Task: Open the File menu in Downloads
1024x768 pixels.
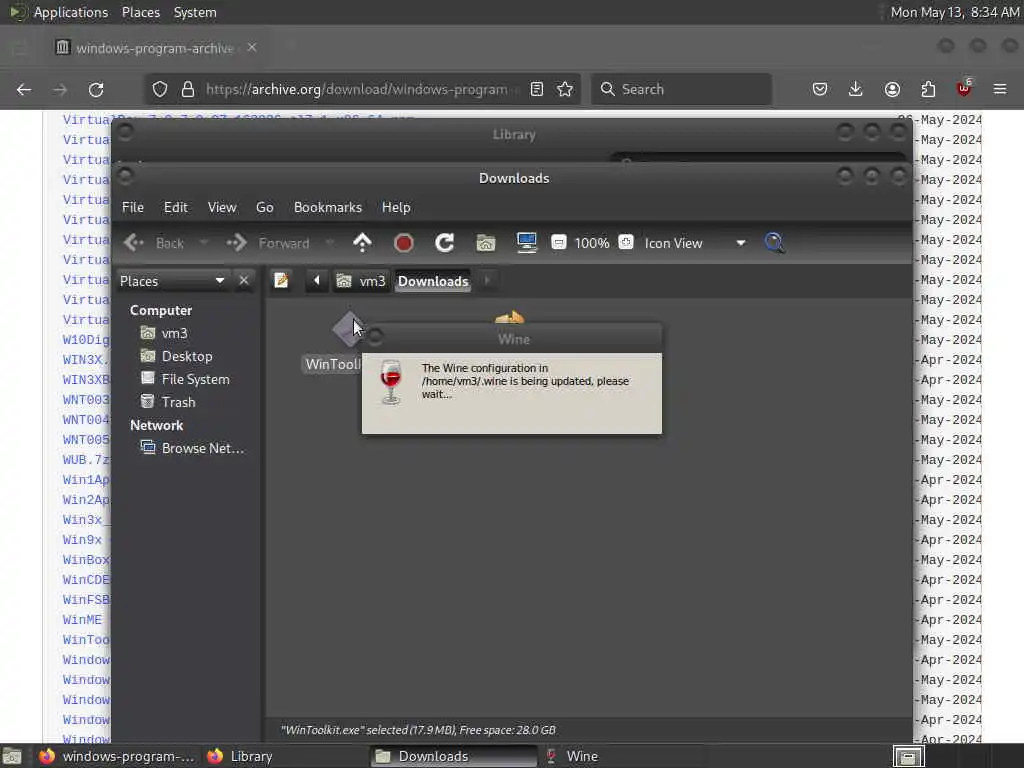Action: (133, 207)
